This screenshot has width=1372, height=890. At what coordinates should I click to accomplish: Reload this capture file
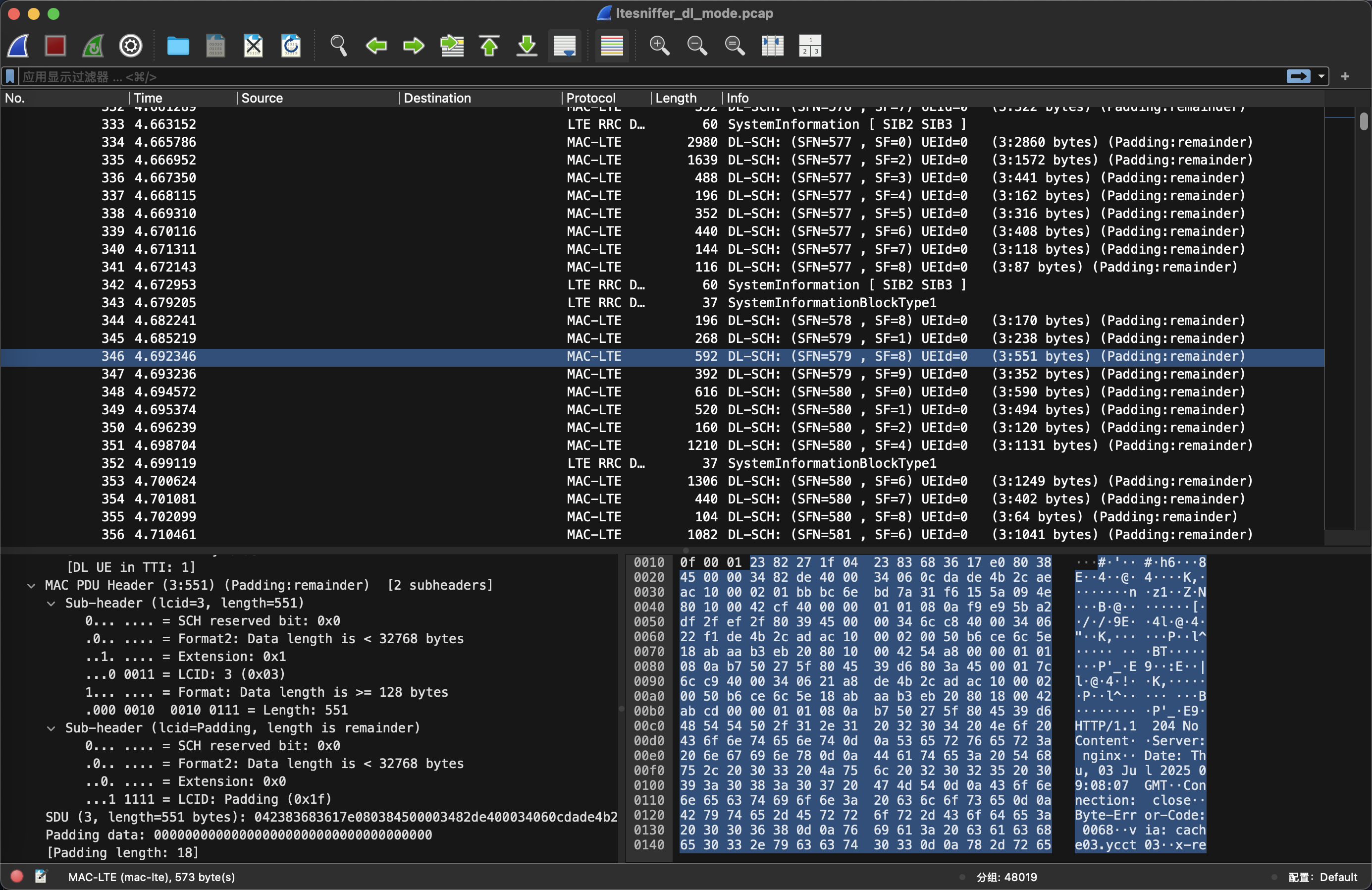291,46
